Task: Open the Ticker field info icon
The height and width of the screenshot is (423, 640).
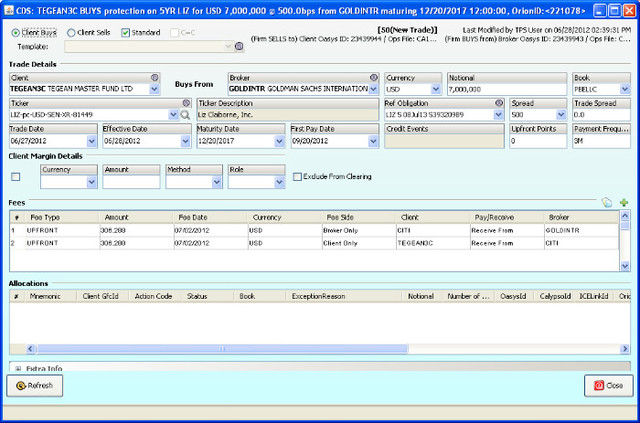Action: point(186,103)
